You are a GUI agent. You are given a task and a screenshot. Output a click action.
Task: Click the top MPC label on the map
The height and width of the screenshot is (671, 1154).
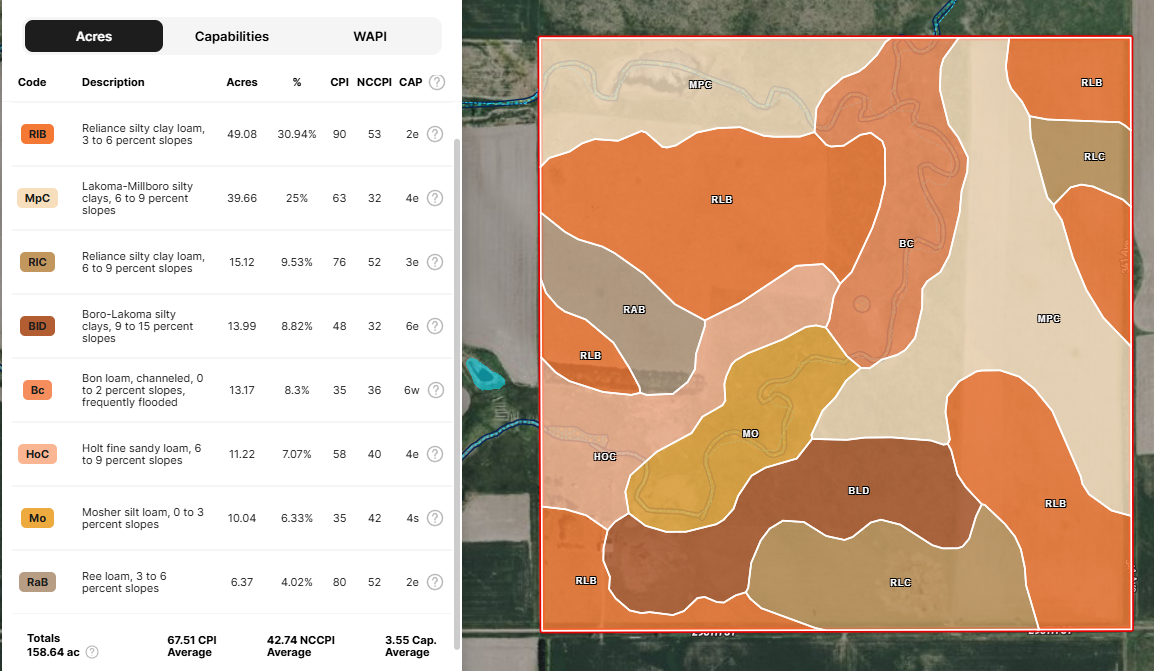click(700, 85)
